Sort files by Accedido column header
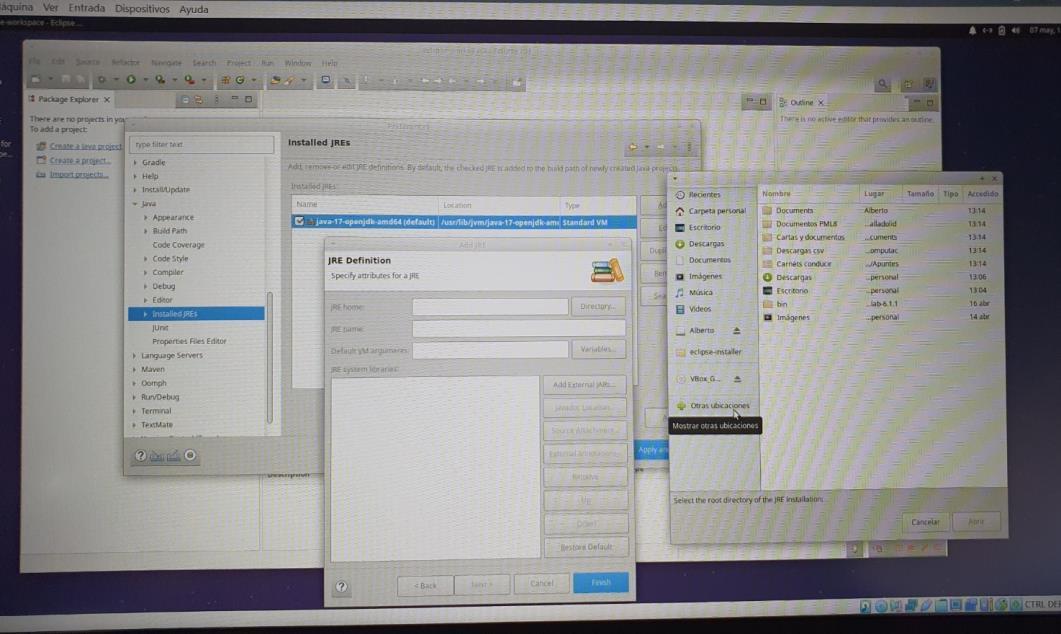The height and width of the screenshot is (634, 1061). coord(982,194)
